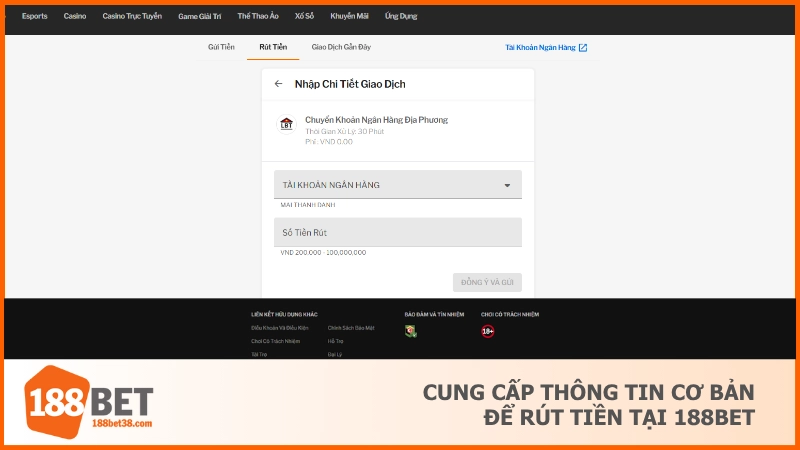Click the back arrow beside Nhập Chi Tiết Giao Dịch
Viewport: 800px width, 450px height.
click(x=278, y=84)
